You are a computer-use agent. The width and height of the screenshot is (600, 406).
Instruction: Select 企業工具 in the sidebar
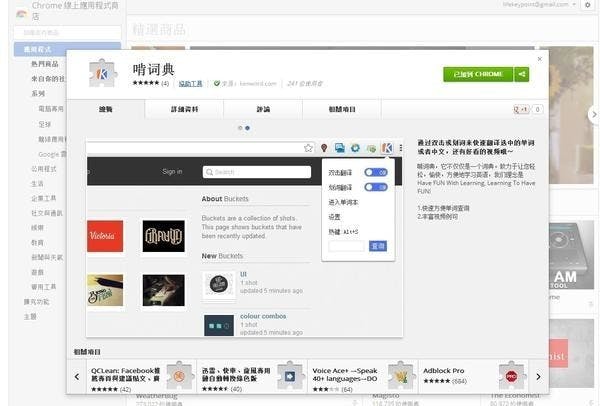pyautogui.click(x=44, y=198)
